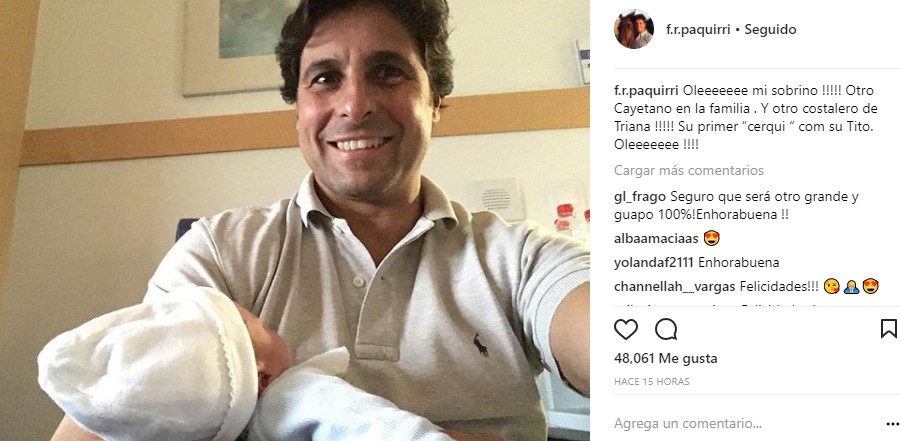901x441 pixels.
Task: Click the heart-eyes emoji in albaamaciaas comment
Action: point(711,238)
